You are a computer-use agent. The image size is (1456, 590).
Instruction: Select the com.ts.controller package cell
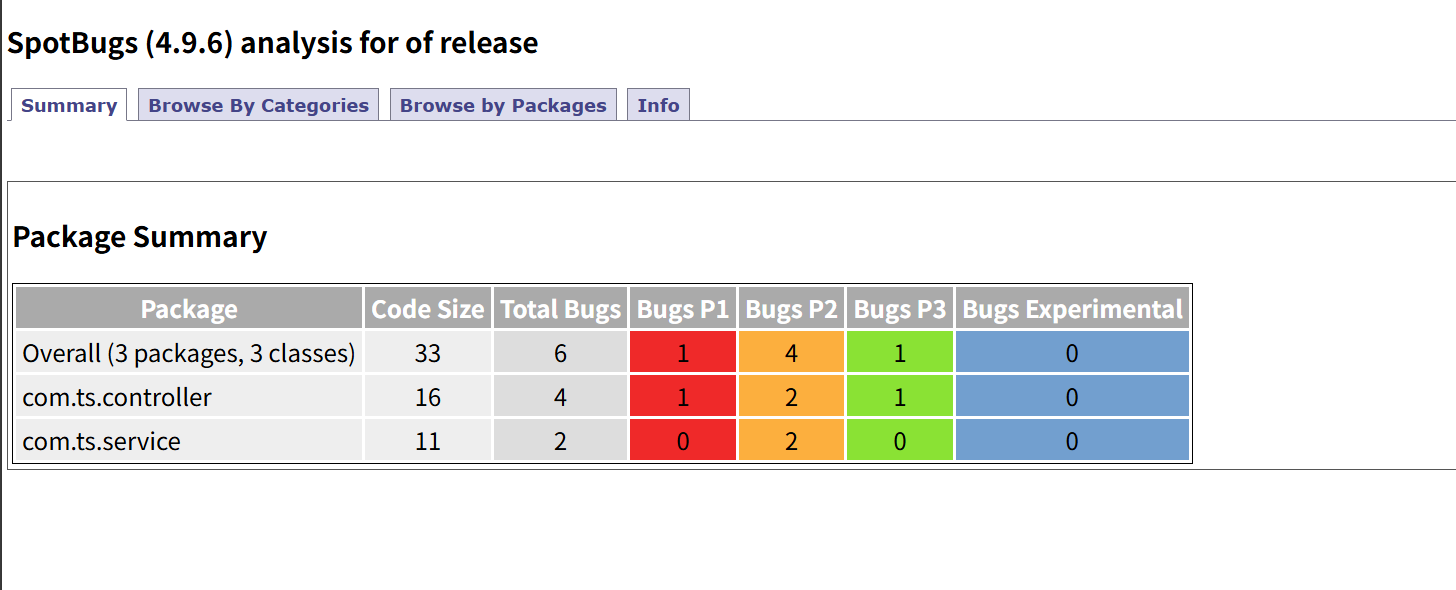pyautogui.click(x=189, y=397)
